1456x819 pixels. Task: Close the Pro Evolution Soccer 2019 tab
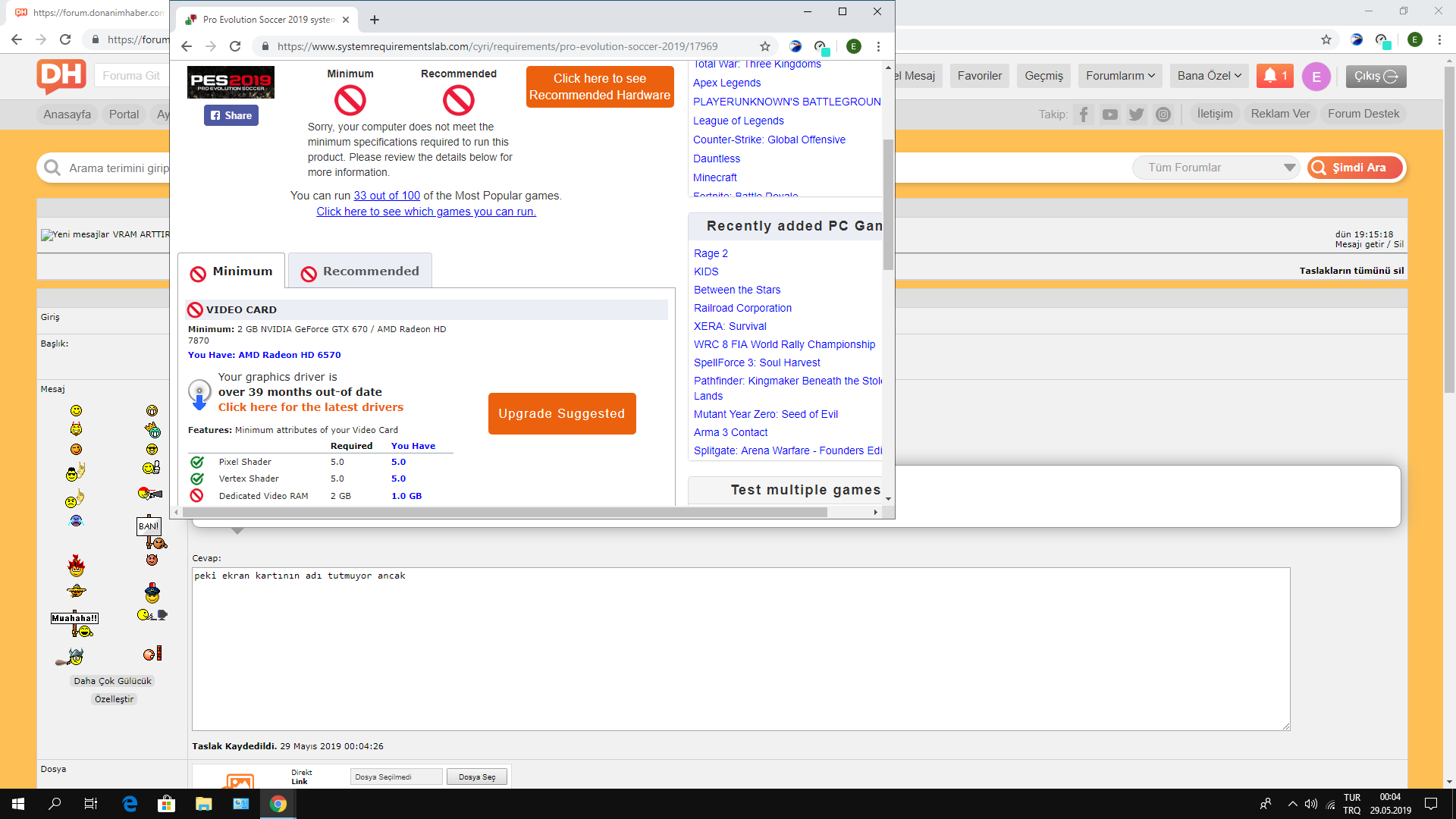click(346, 20)
